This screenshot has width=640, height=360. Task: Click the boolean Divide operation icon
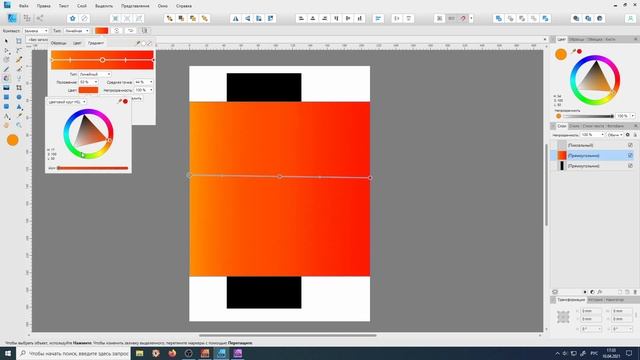[545, 18]
